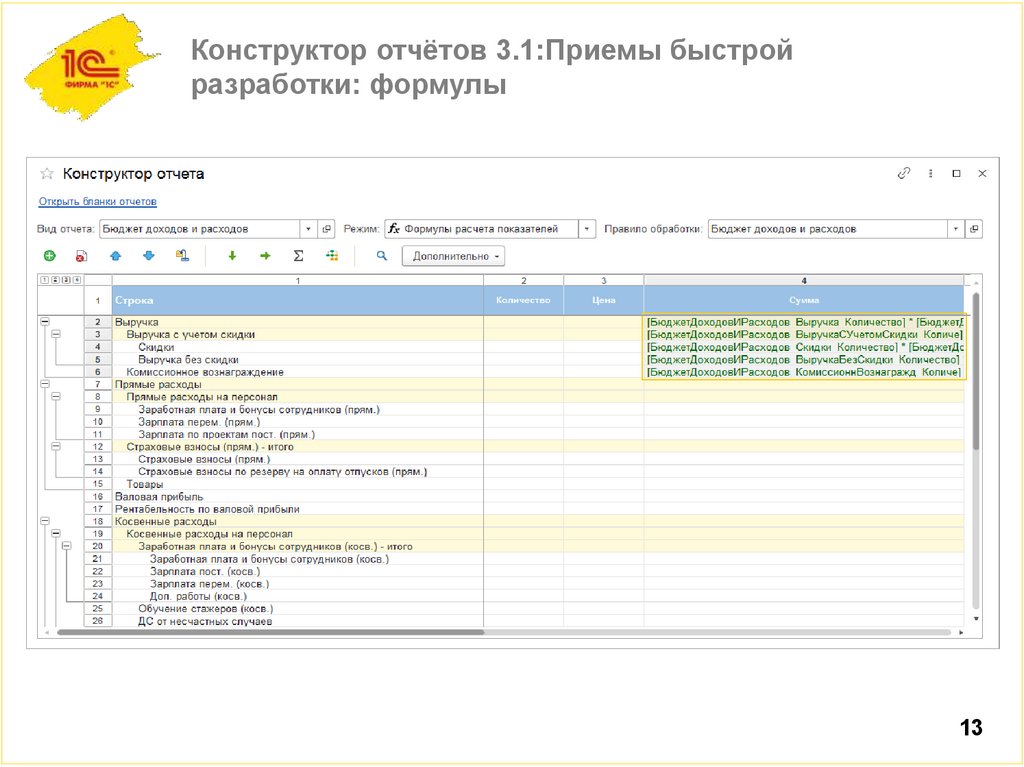This screenshot has width=1024, height=767.
Task: Move the selected row up with blue arrow
Action: [x=116, y=255]
